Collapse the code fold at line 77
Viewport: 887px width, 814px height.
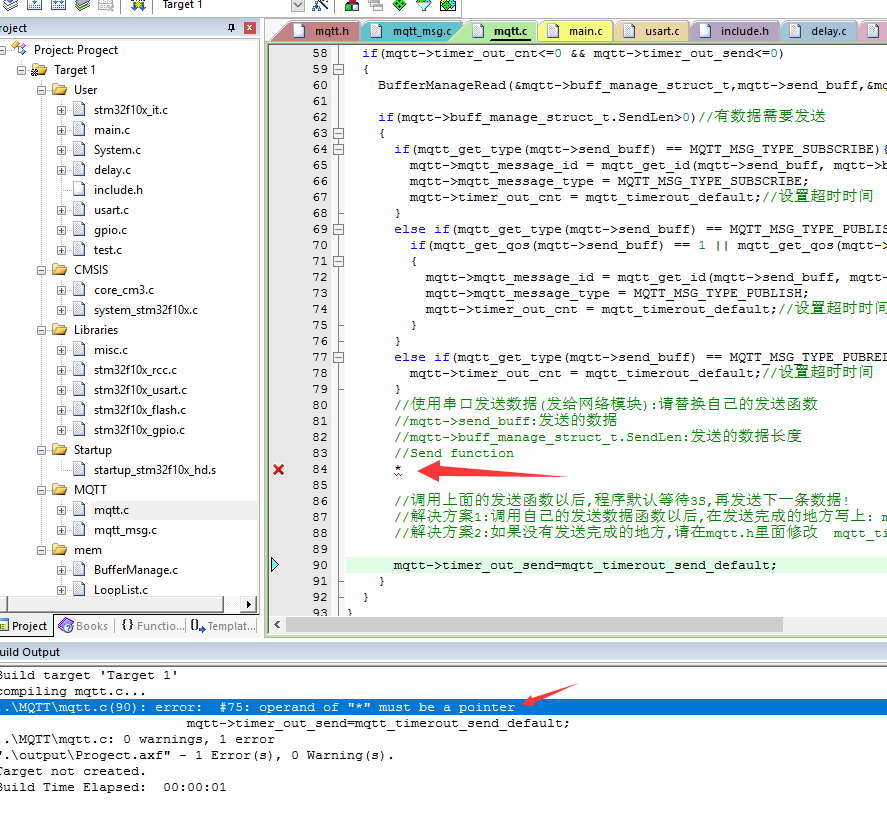coord(338,358)
